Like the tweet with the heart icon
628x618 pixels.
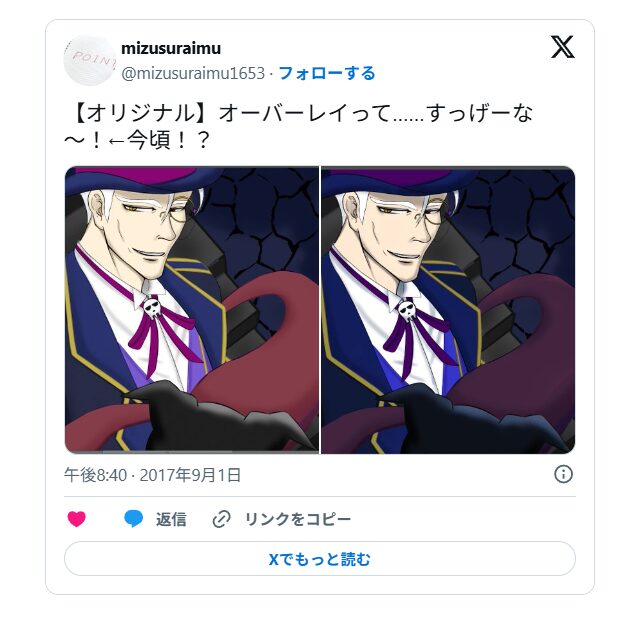76,519
